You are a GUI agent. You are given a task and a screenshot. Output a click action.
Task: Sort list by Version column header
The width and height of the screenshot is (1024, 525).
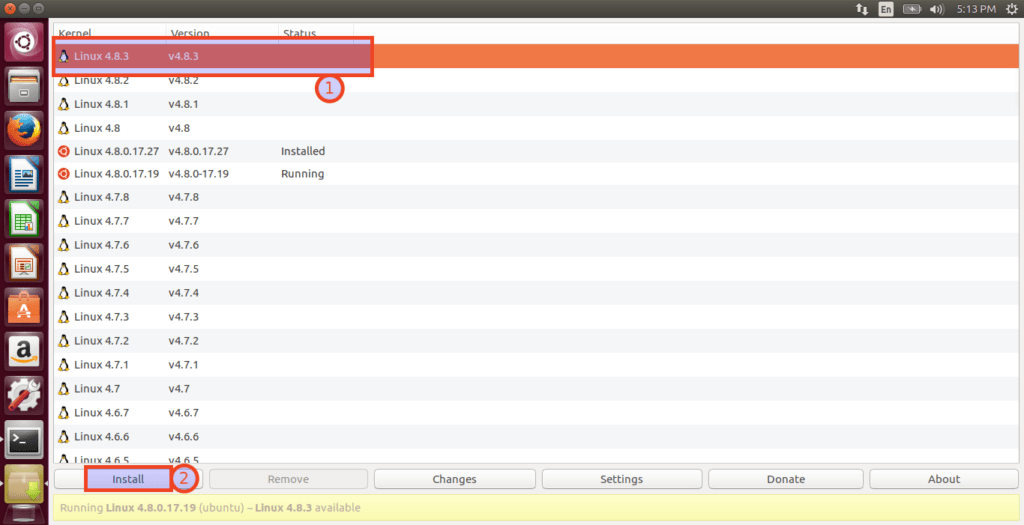(x=190, y=34)
